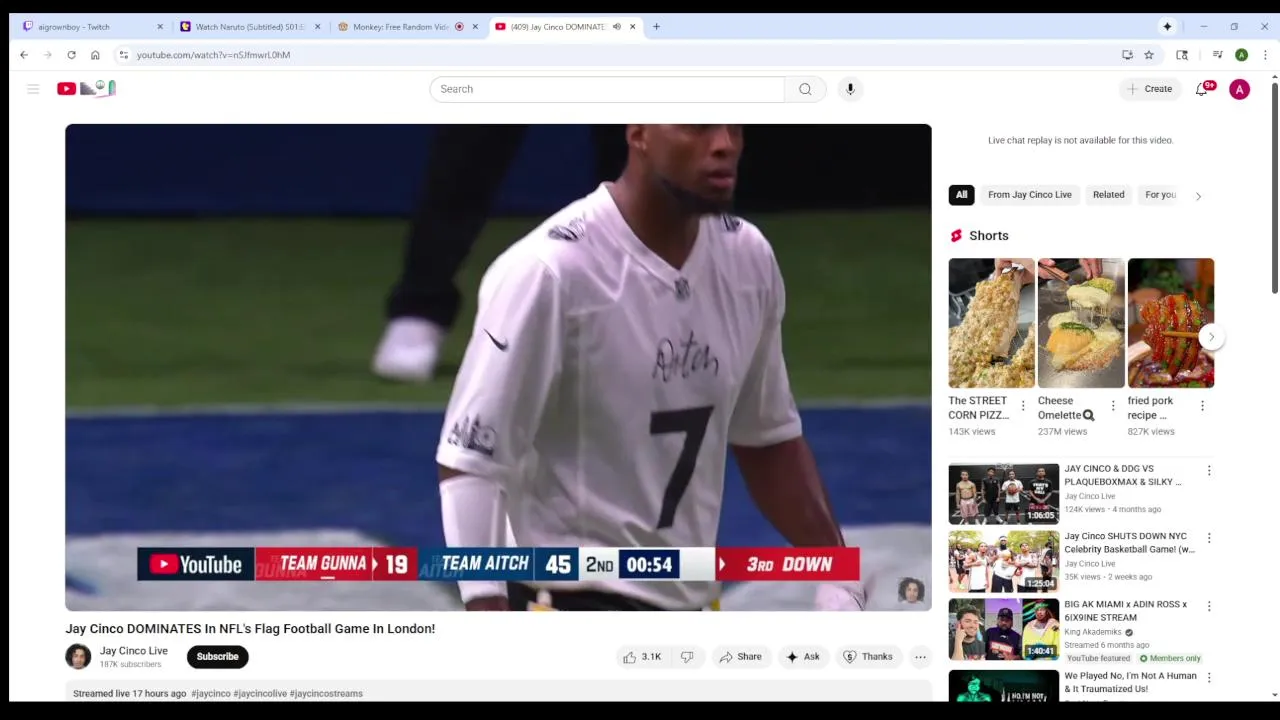The width and height of the screenshot is (1280, 720).
Task: Close the Twitch tab
Action: click(x=159, y=27)
